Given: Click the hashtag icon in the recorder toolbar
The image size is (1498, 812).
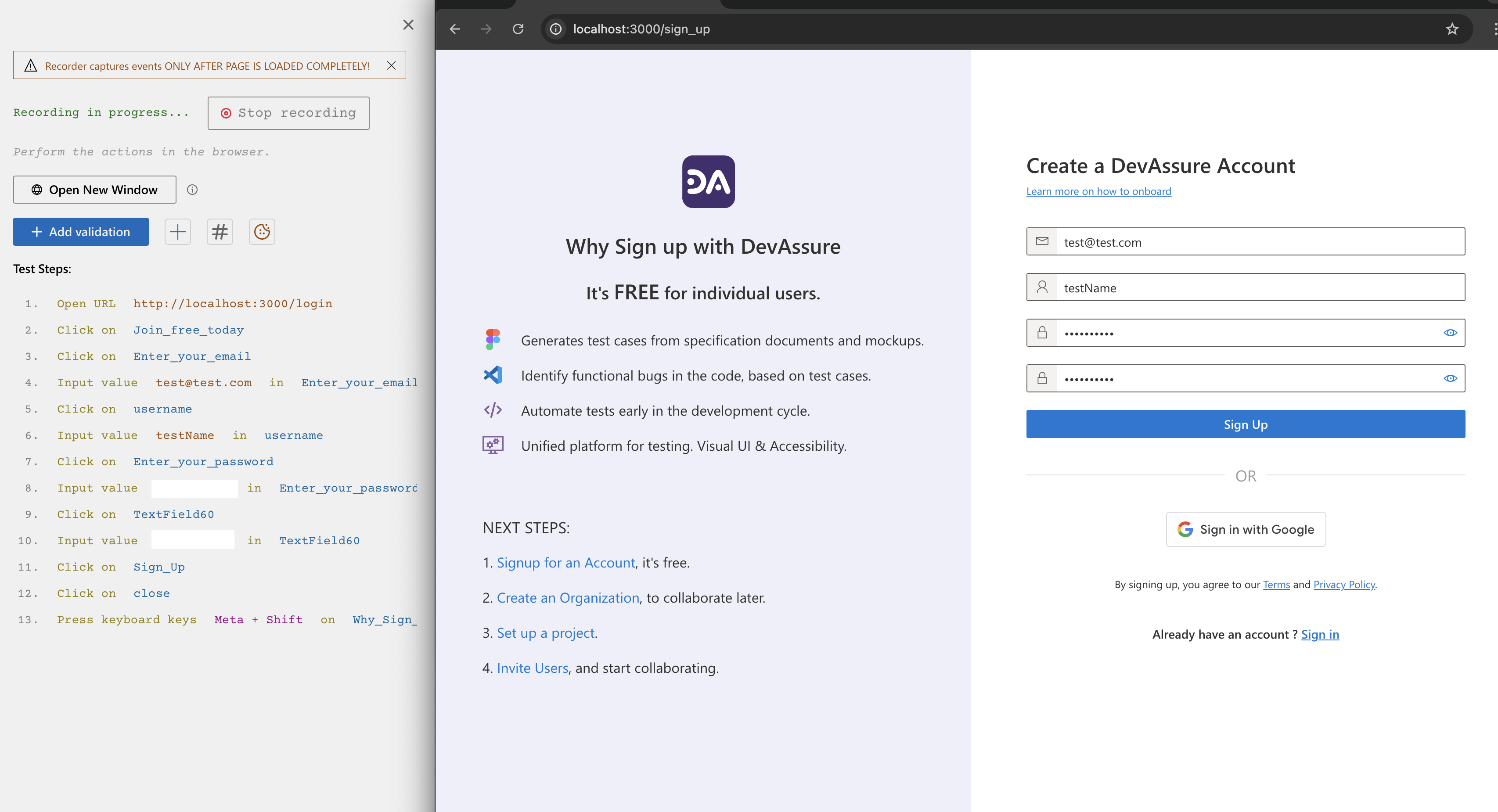Looking at the screenshot, I should coord(220,231).
